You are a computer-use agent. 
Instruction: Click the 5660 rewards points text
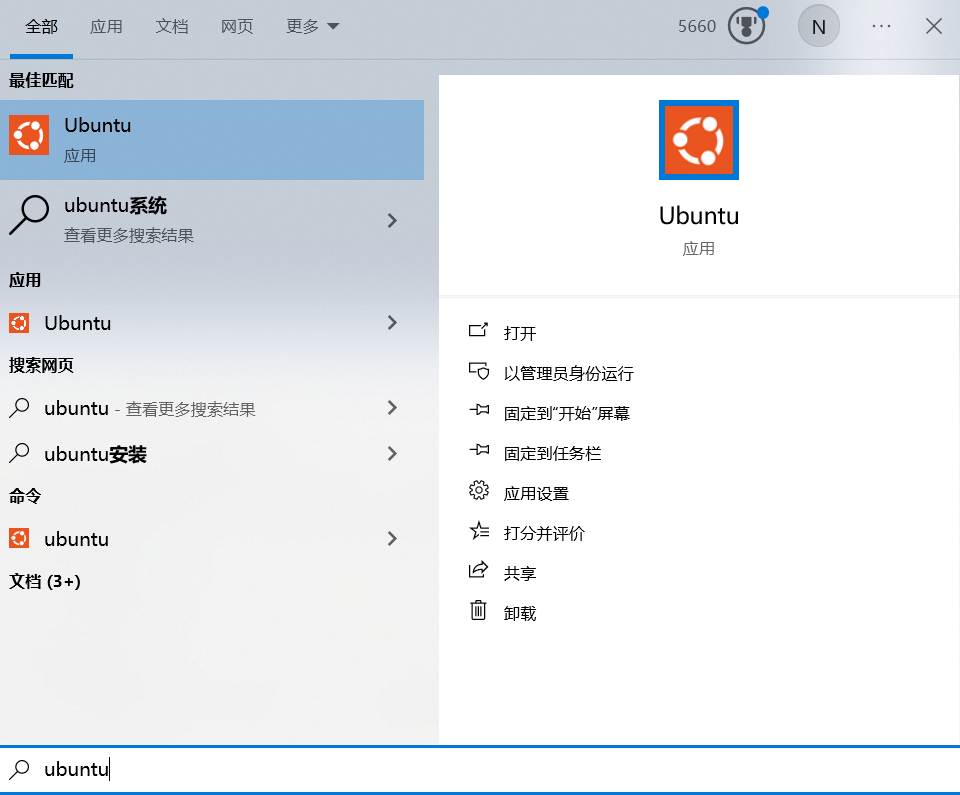coord(697,26)
